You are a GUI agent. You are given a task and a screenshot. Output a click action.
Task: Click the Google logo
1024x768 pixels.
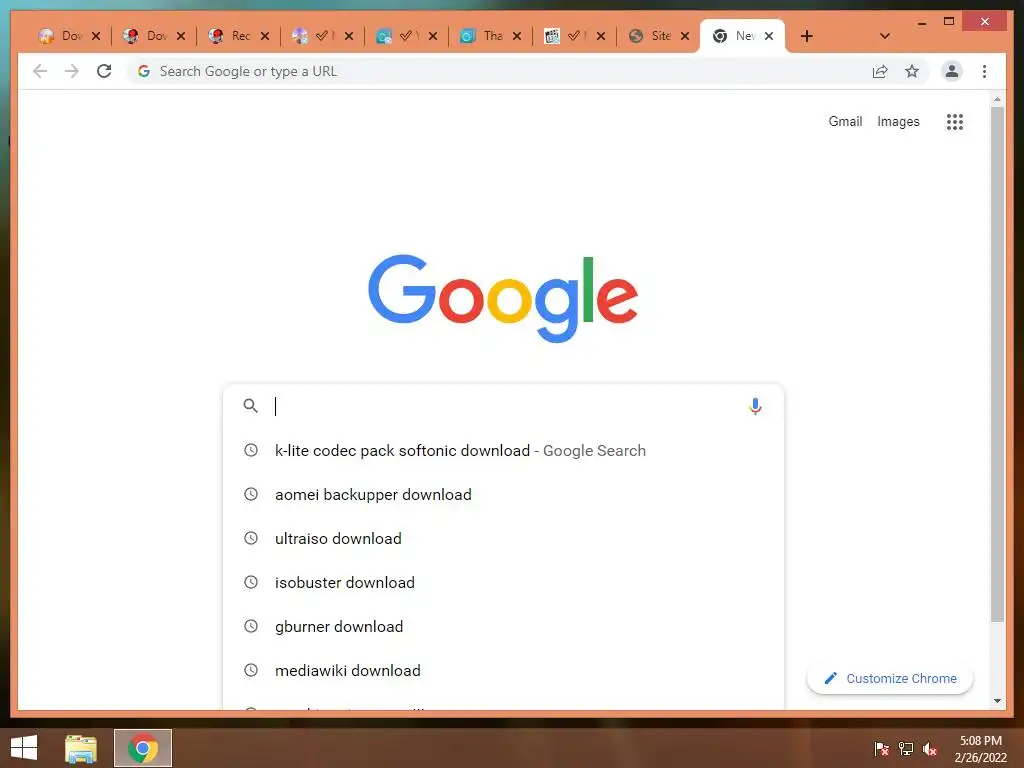click(x=503, y=298)
